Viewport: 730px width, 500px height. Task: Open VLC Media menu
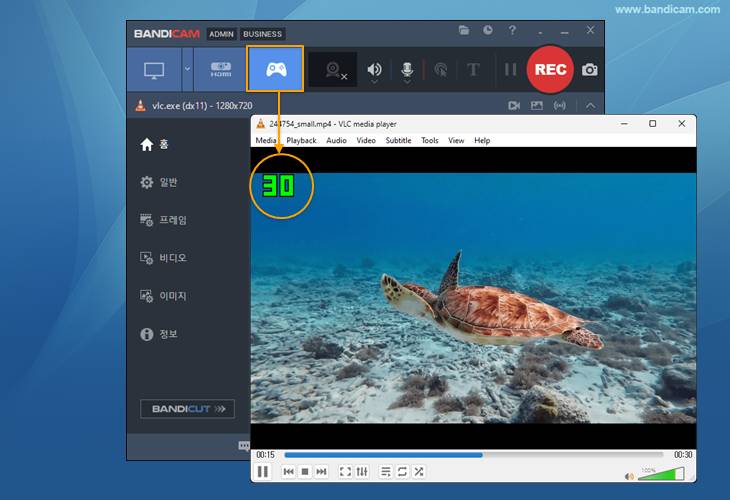pos(266,141)
